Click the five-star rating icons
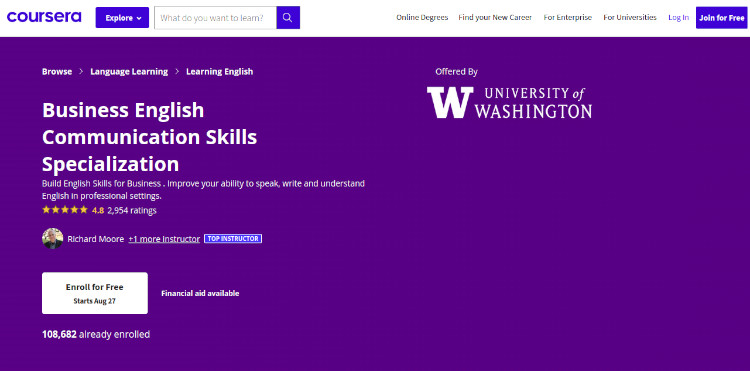The image size is (750, 371). click(65, 210)
